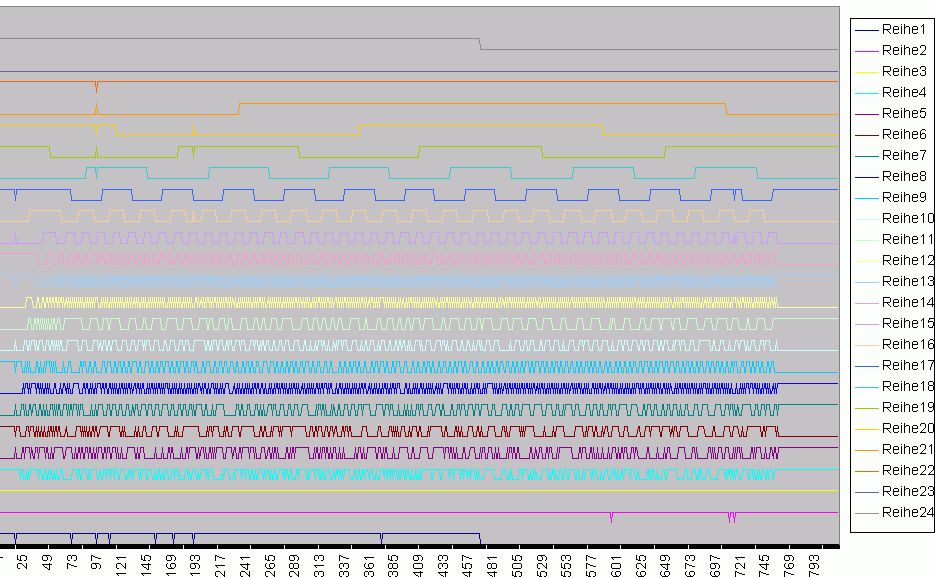
Task: Click the Reihe17 legend entry
Action: click(x=894, y=365)
